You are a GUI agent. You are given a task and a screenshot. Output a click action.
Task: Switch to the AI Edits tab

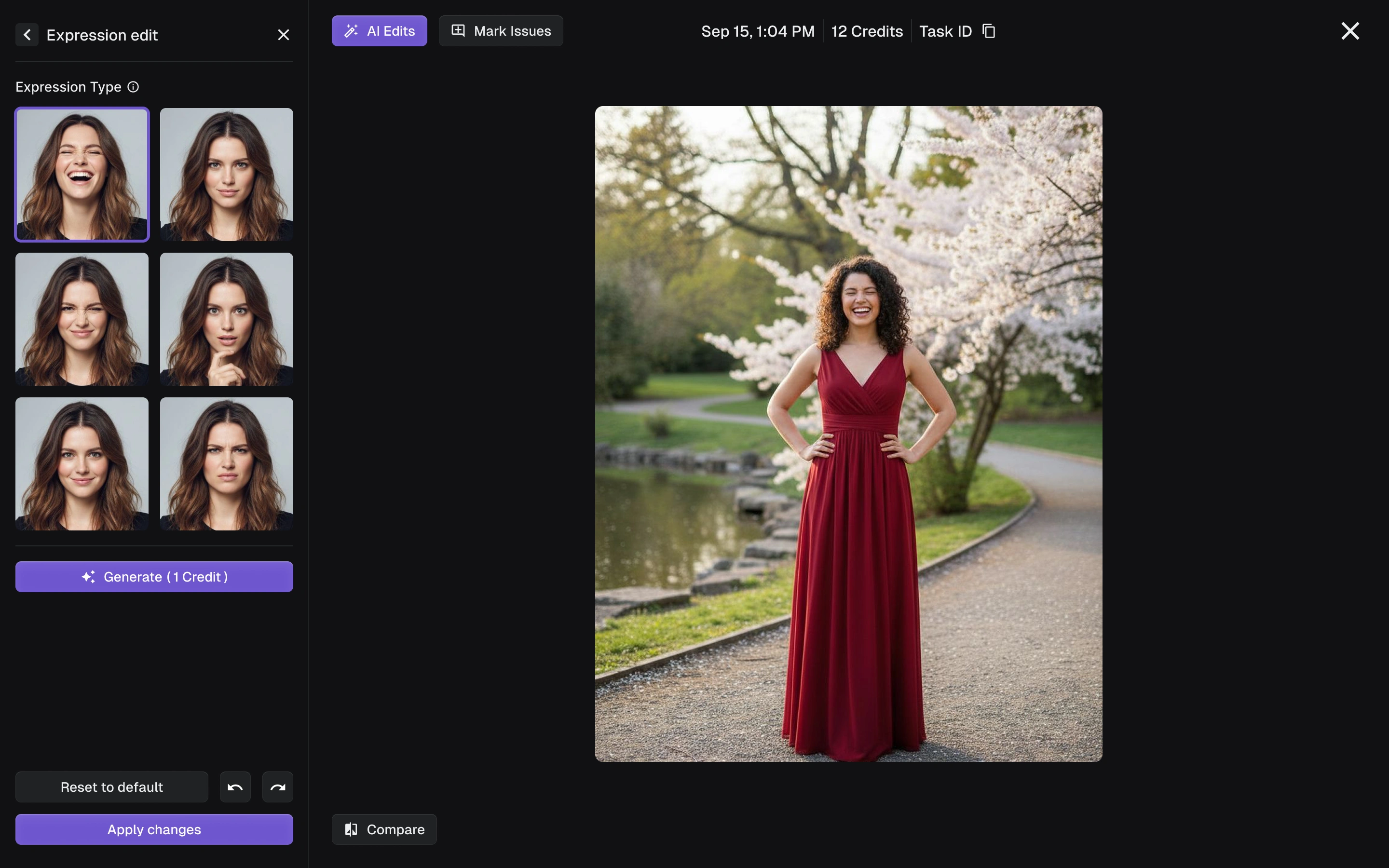tap(379, 31)
